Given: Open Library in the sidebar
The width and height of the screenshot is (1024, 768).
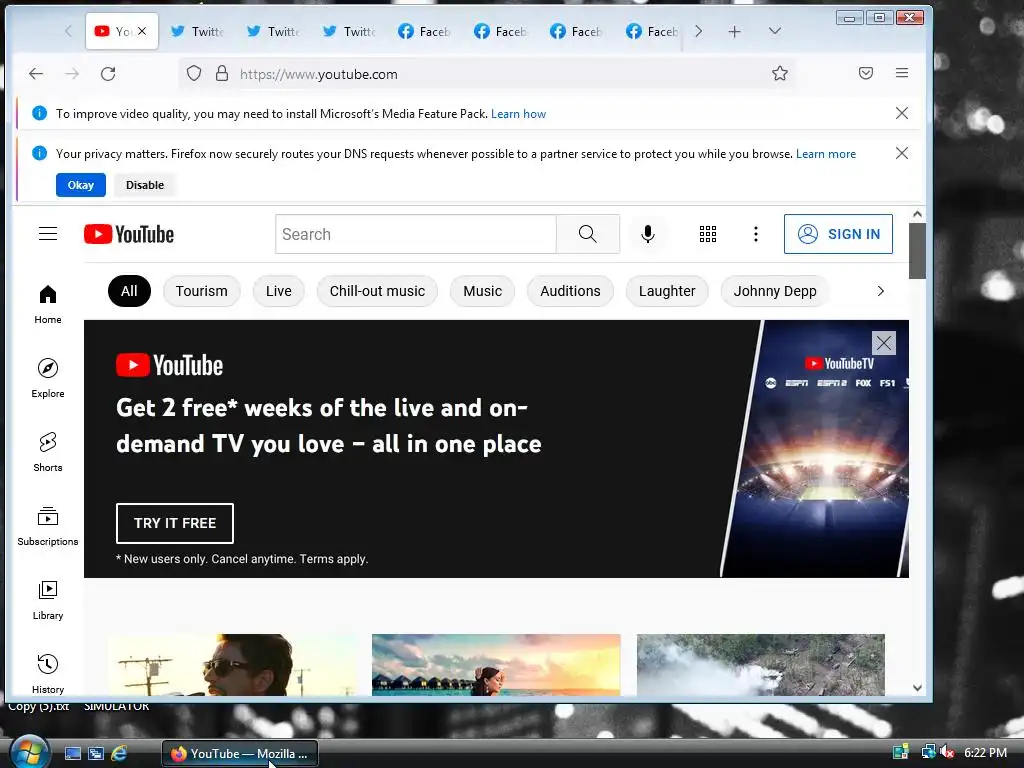Looking at the screenshot, I should coord(48,600).
